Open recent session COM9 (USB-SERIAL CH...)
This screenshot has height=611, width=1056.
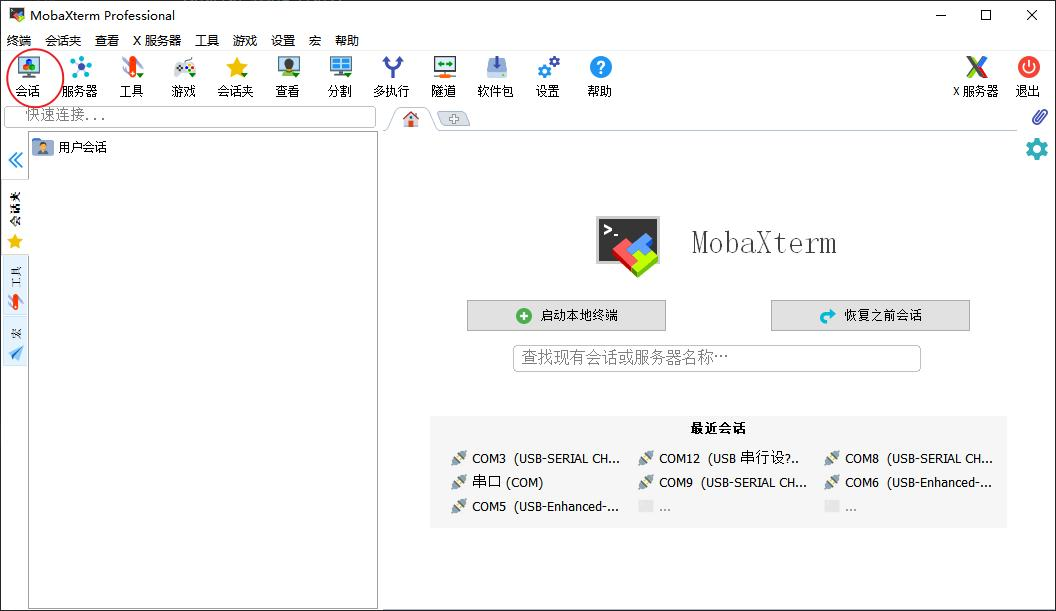tap(722, 482)
